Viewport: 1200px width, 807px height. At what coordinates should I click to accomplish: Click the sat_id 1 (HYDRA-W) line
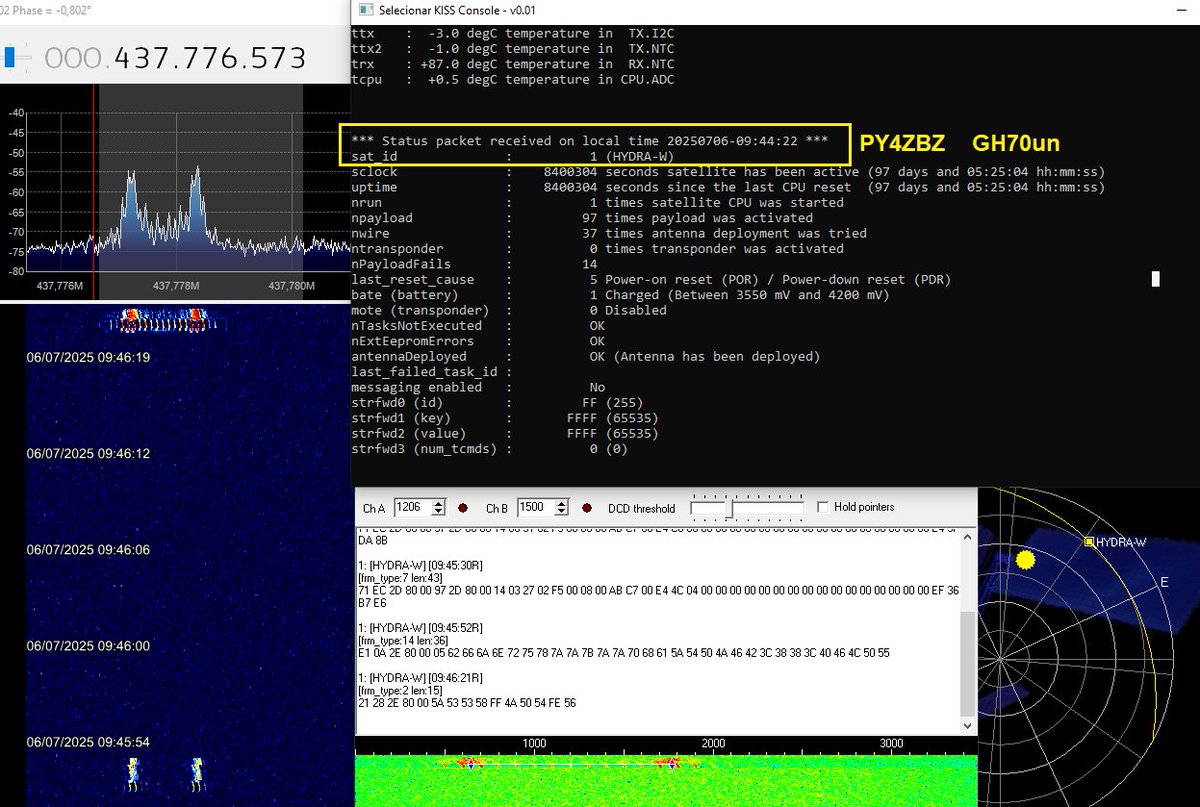(x=513, y=156)
